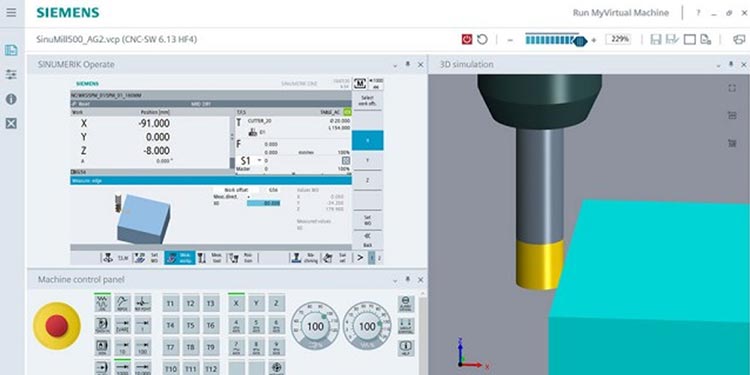The image size is (750, 375).
Task: Click the REPOS key on control panel
Action: (x=122, y=303)
